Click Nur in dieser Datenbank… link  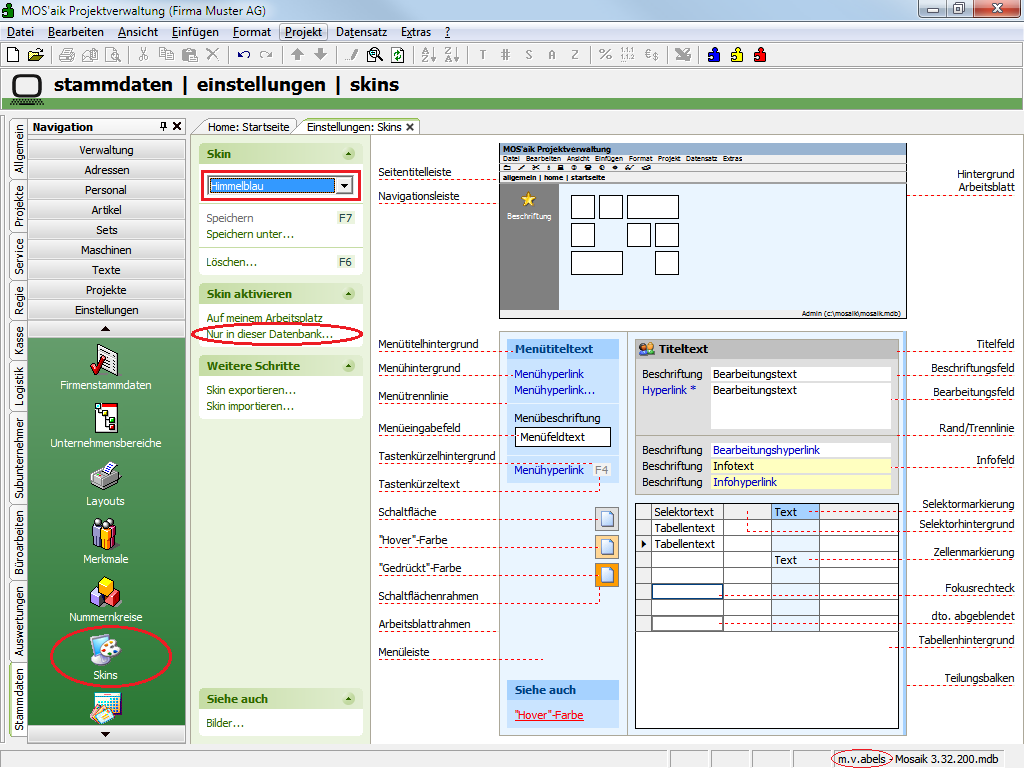[270, 334]
